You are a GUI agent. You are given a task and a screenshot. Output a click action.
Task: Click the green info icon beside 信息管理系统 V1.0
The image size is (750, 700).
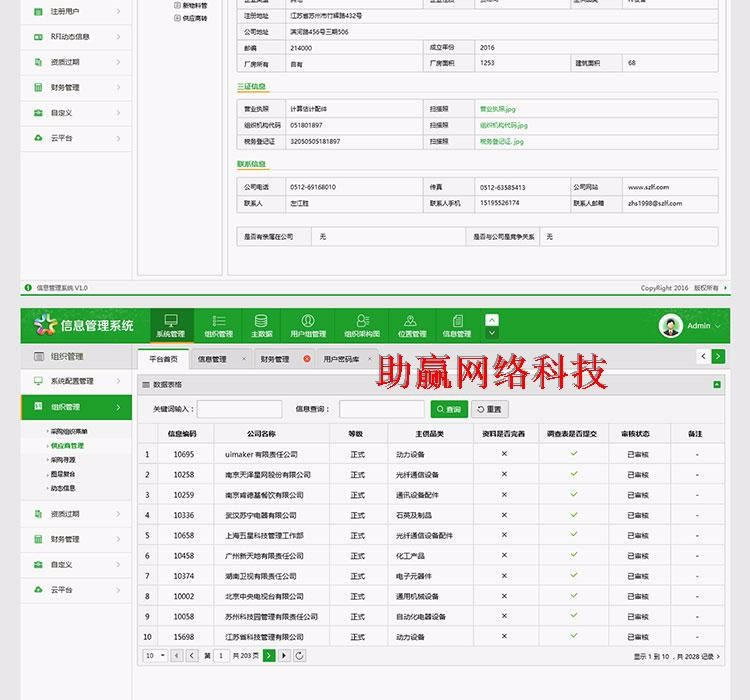click(x=28, y=288)
